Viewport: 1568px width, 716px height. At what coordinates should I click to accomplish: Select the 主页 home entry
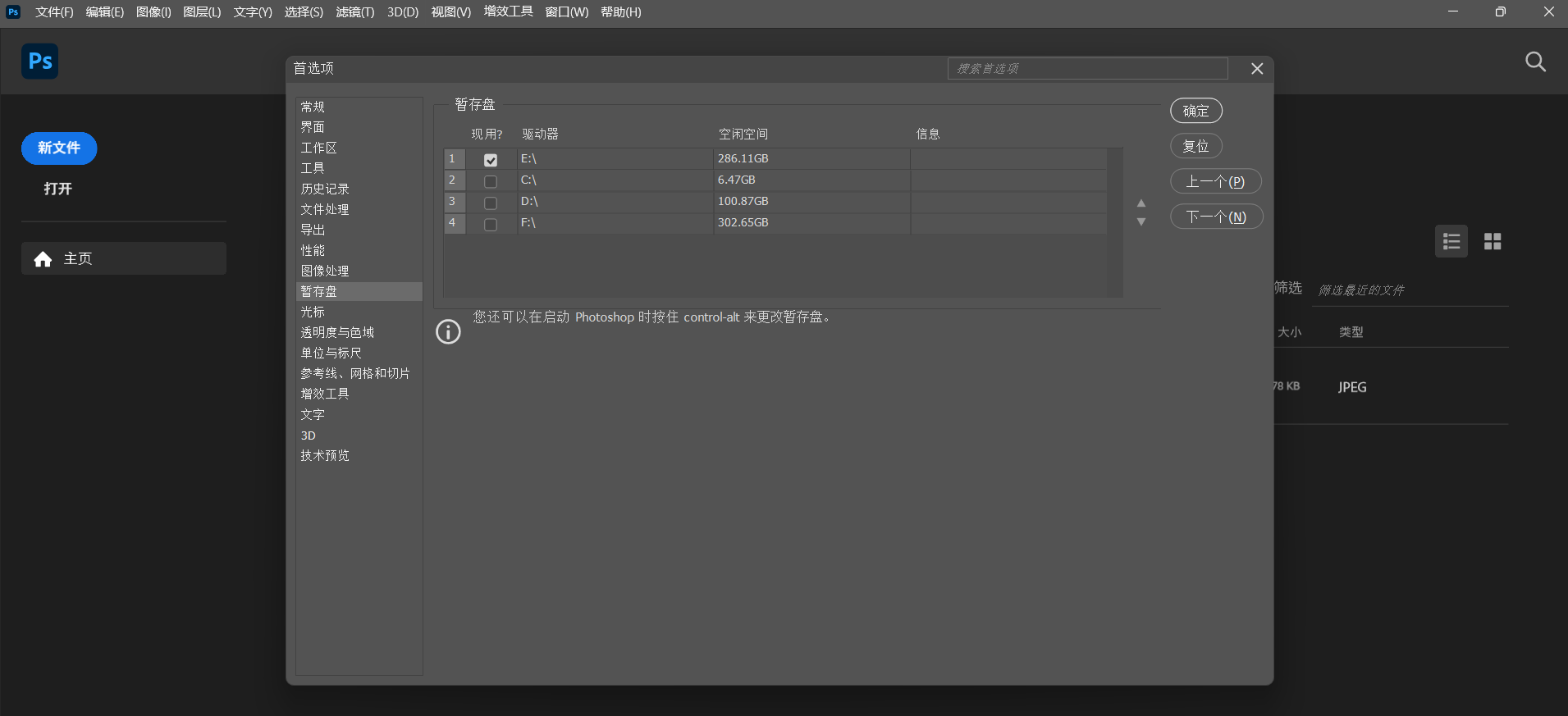124,258
